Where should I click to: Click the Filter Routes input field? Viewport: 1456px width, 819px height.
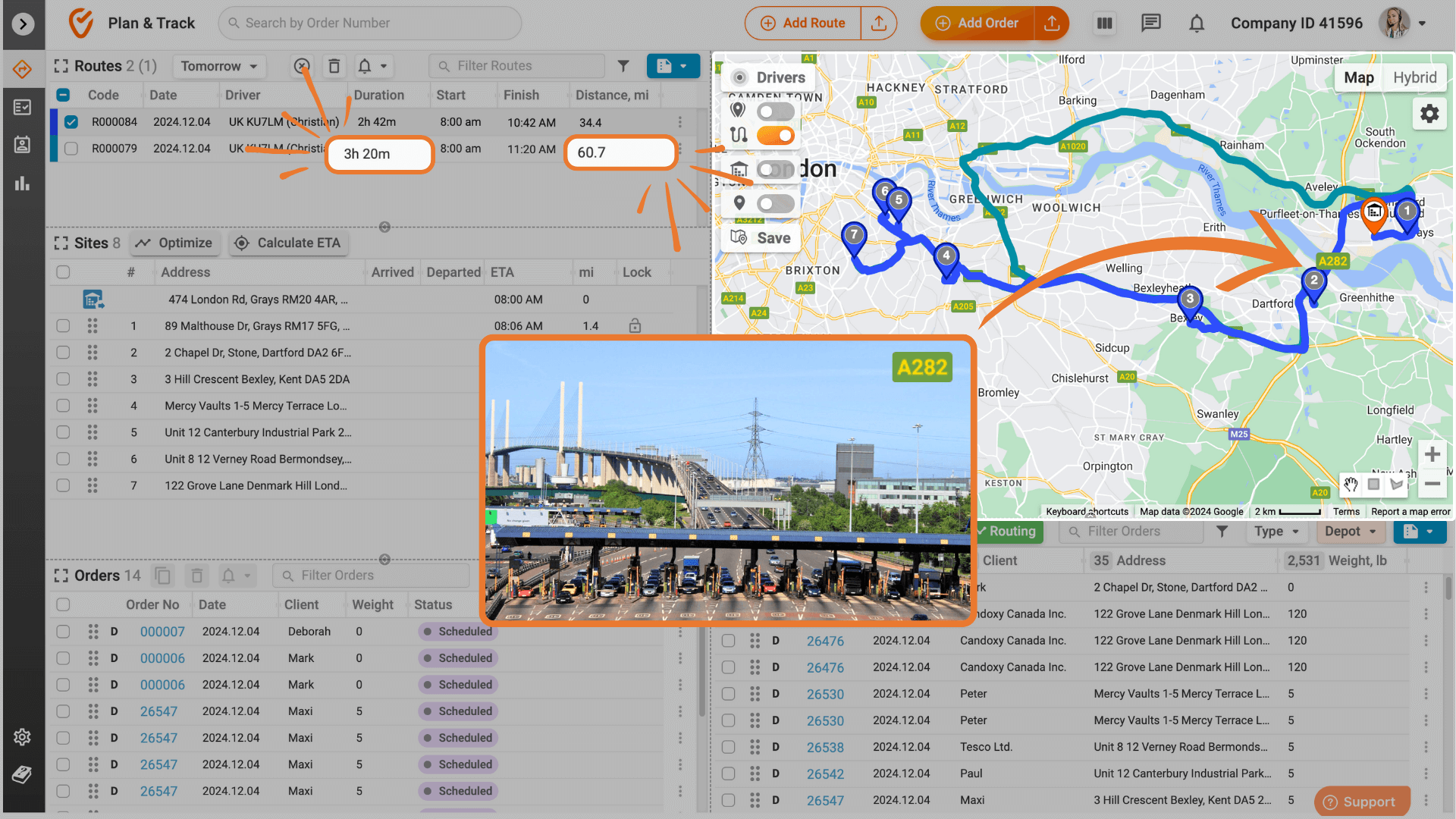(x=517, y=66)
